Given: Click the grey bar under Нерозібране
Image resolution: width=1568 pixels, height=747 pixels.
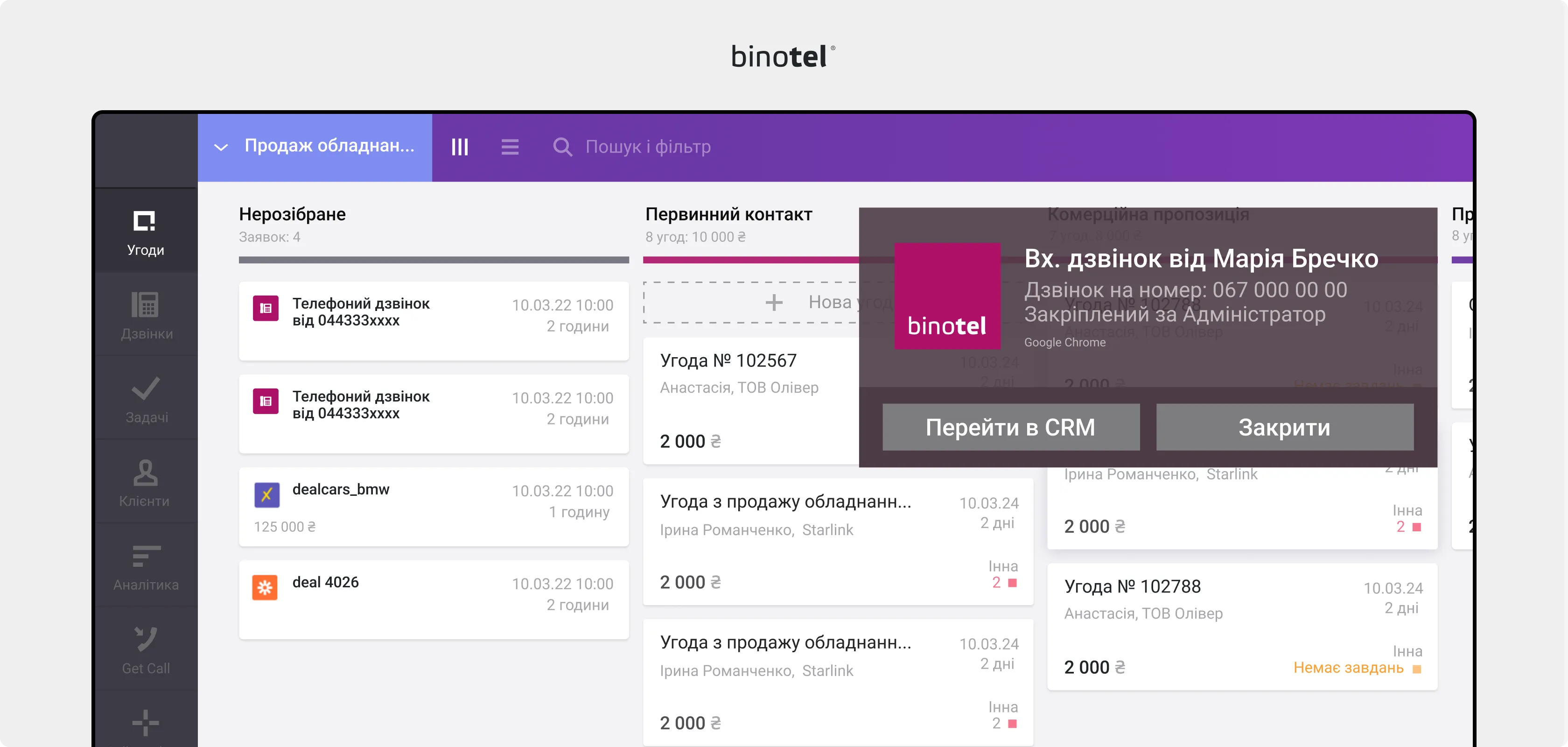Looking at the screenshot, I should click(434, 260).
